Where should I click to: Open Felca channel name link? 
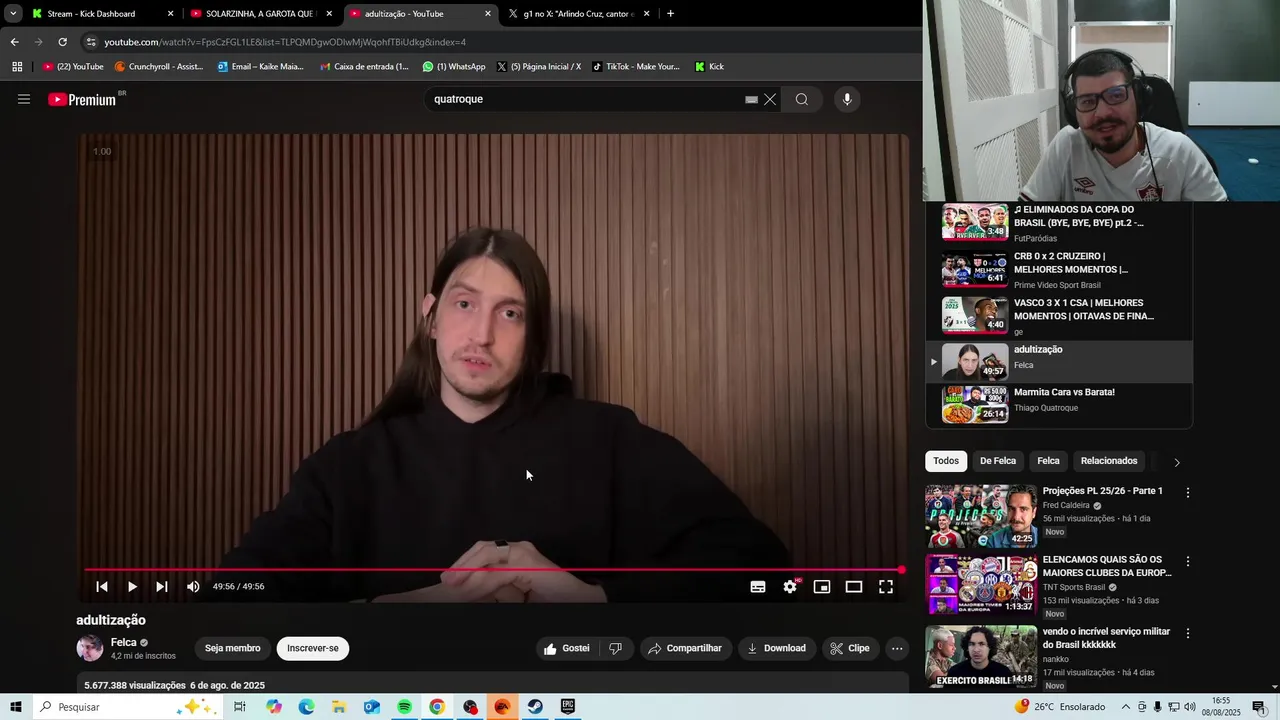coord(124,642)
